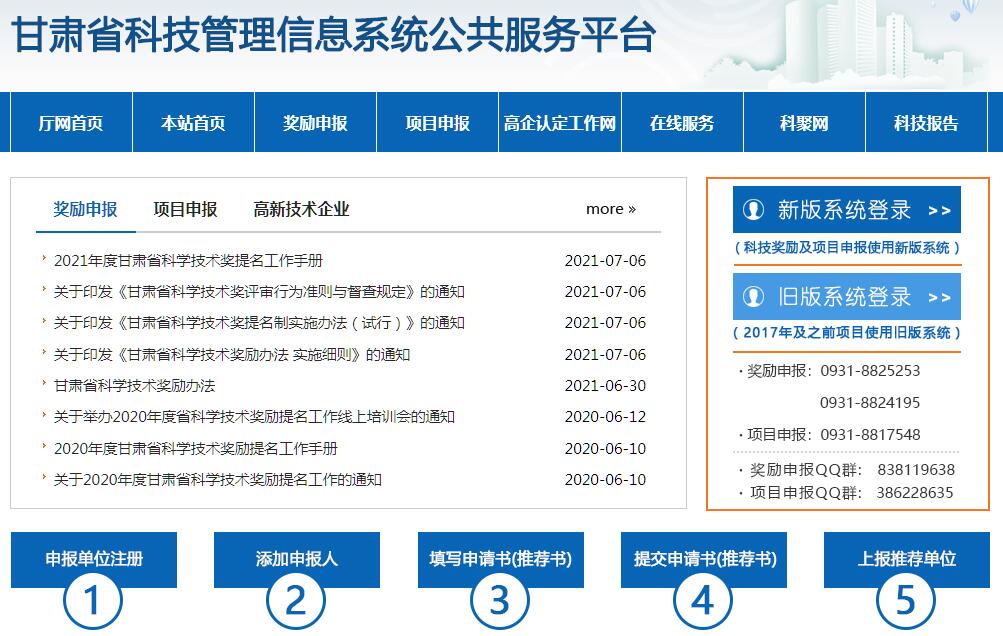Click the circled number 2 step icon

coord(296,601)
